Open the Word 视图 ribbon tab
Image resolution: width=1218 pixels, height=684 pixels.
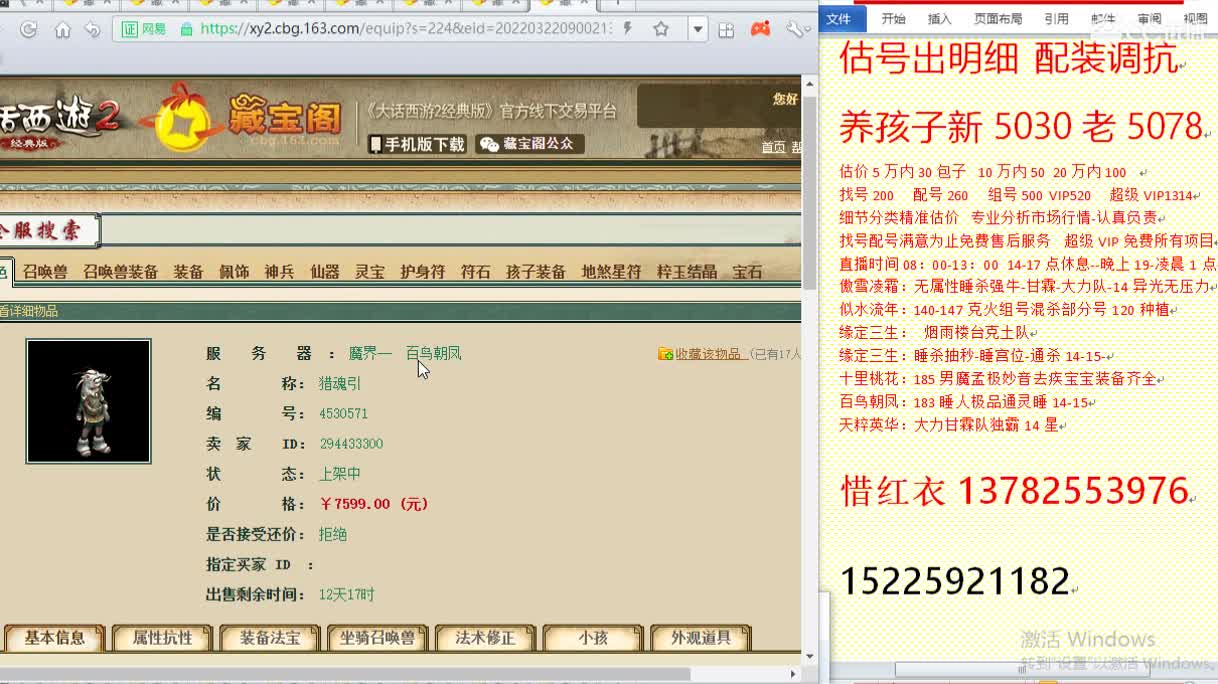coord(1195,19)
